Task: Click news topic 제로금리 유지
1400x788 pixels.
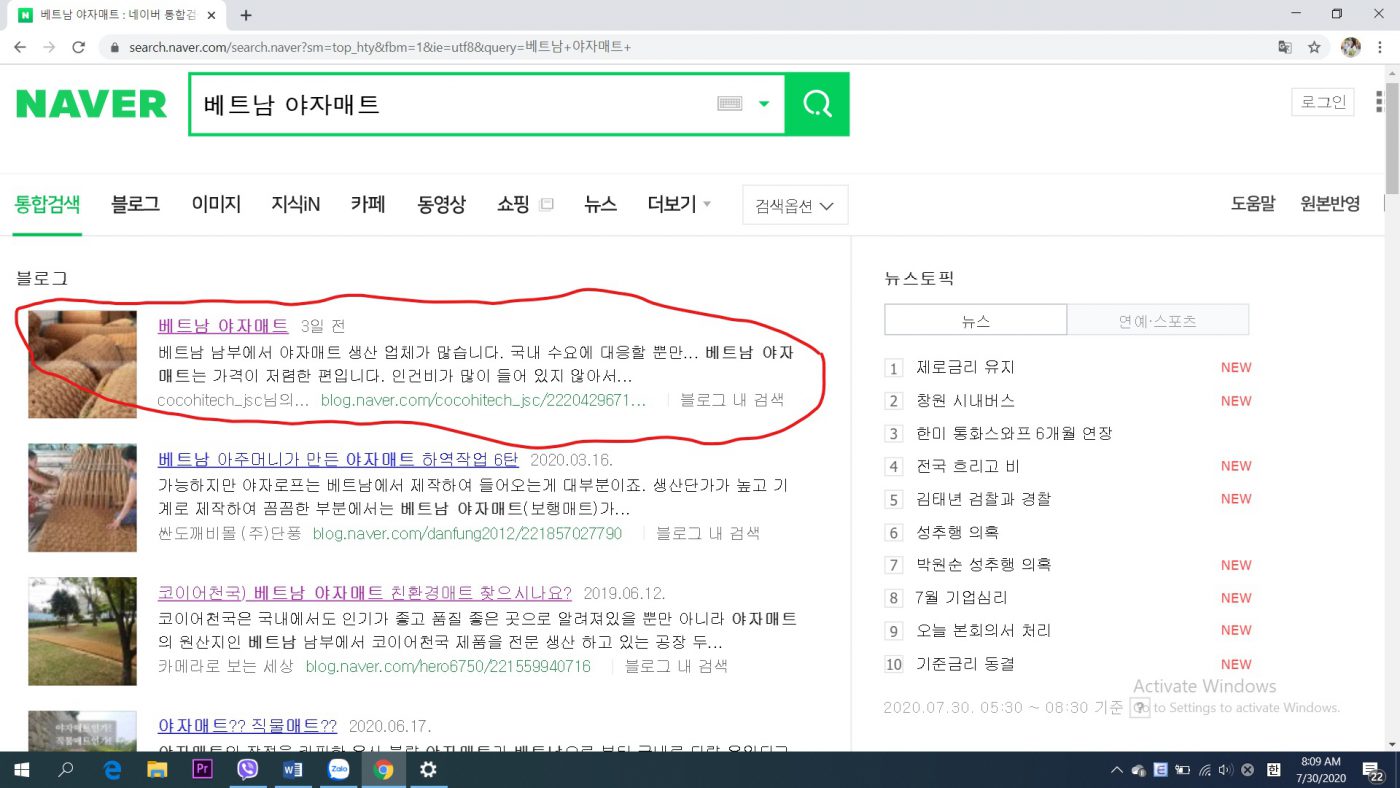Action: click(965, 367)
